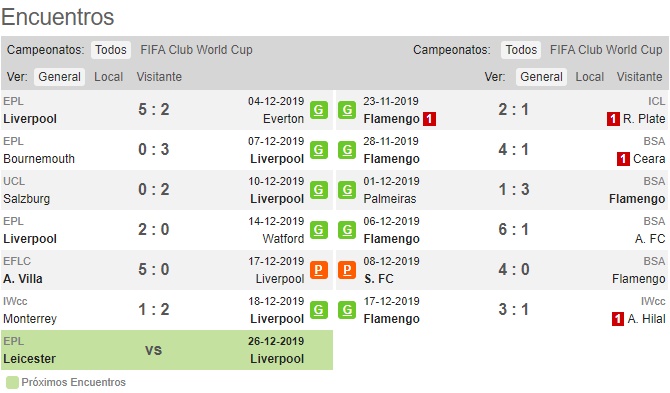Select right General view option
This screenshot has width=670, height=393.
pos(541,77)
